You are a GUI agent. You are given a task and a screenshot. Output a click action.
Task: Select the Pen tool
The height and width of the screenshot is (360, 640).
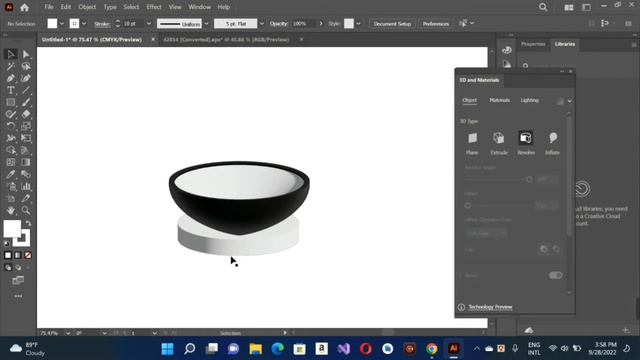[11, 78]
